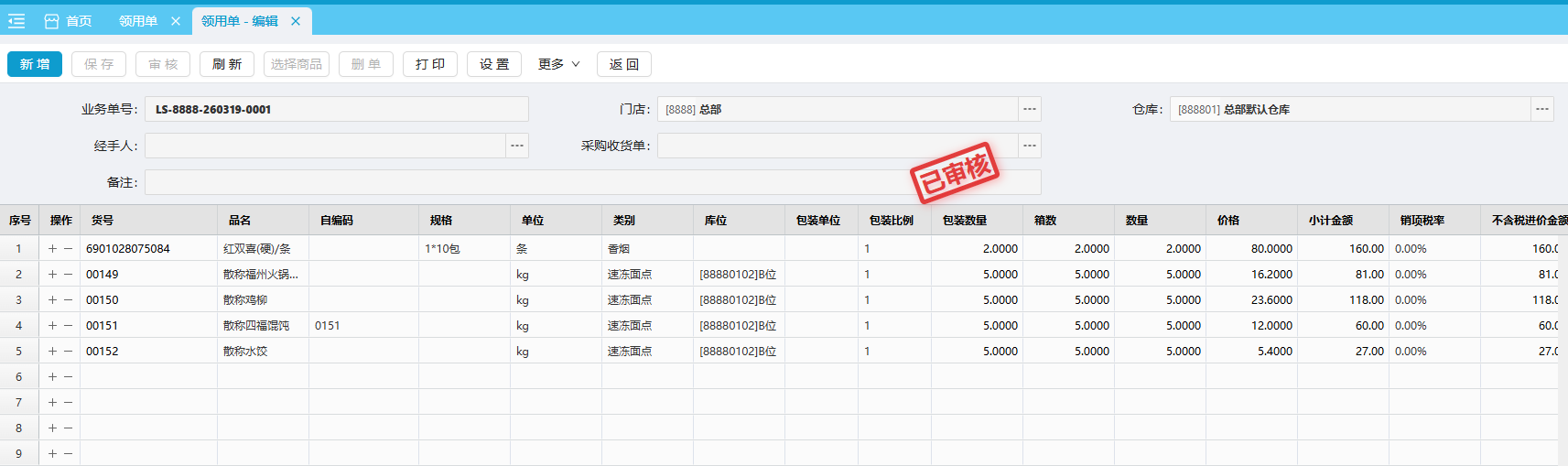Click the 新增 button

point(35,64)
